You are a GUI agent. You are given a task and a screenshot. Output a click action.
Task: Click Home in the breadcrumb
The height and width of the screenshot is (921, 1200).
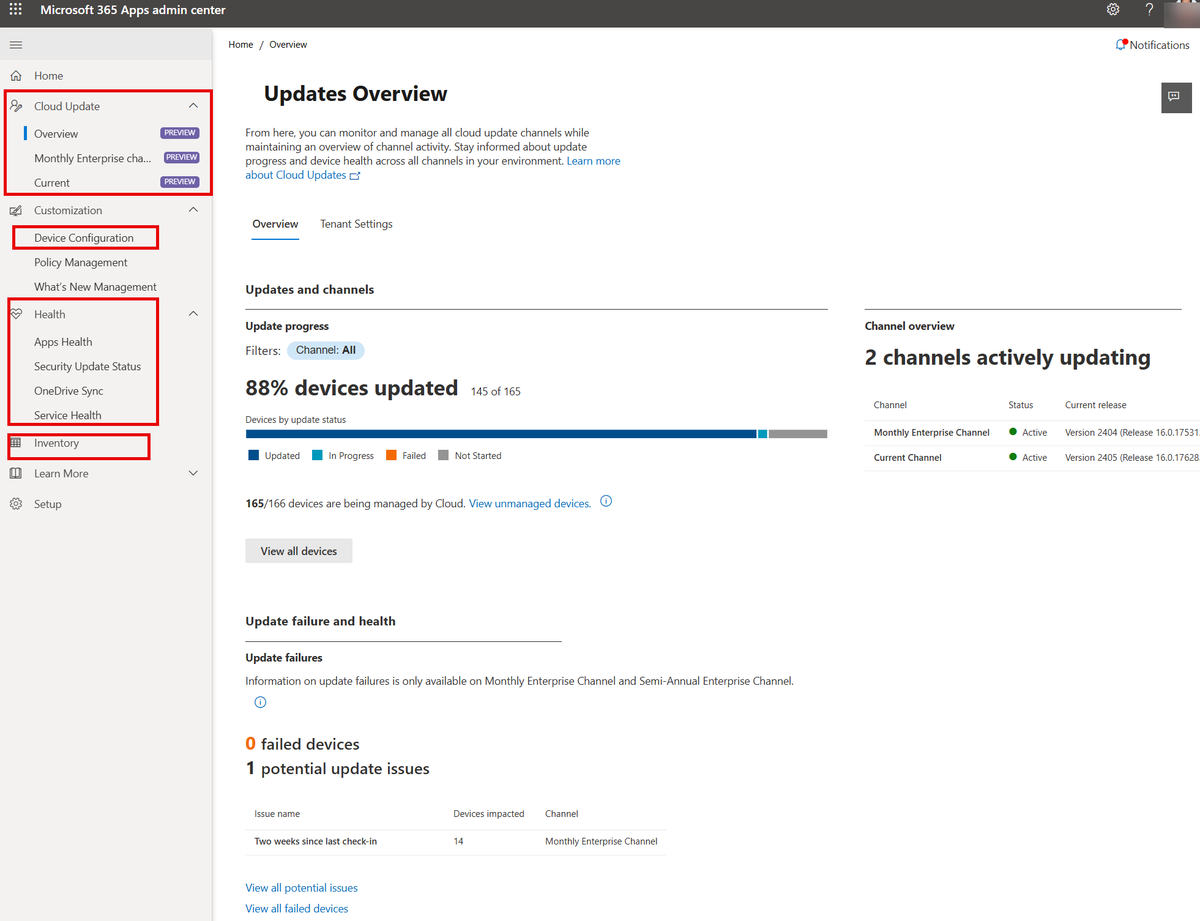click(241, 45)
